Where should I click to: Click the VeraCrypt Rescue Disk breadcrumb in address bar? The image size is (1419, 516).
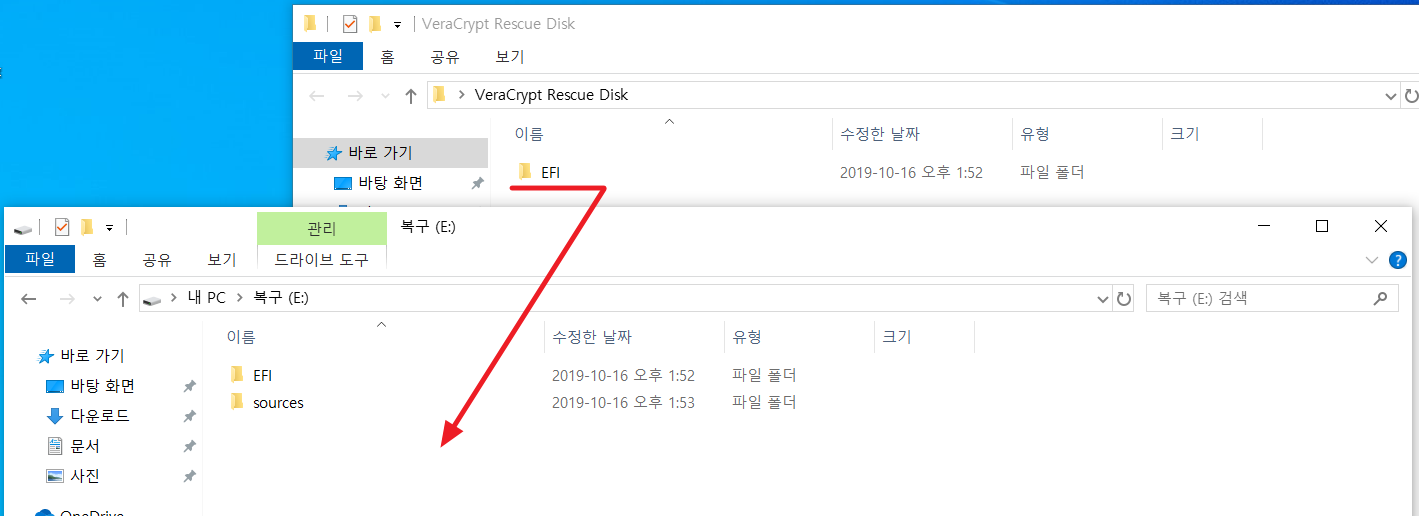click(x=552, y=95)
